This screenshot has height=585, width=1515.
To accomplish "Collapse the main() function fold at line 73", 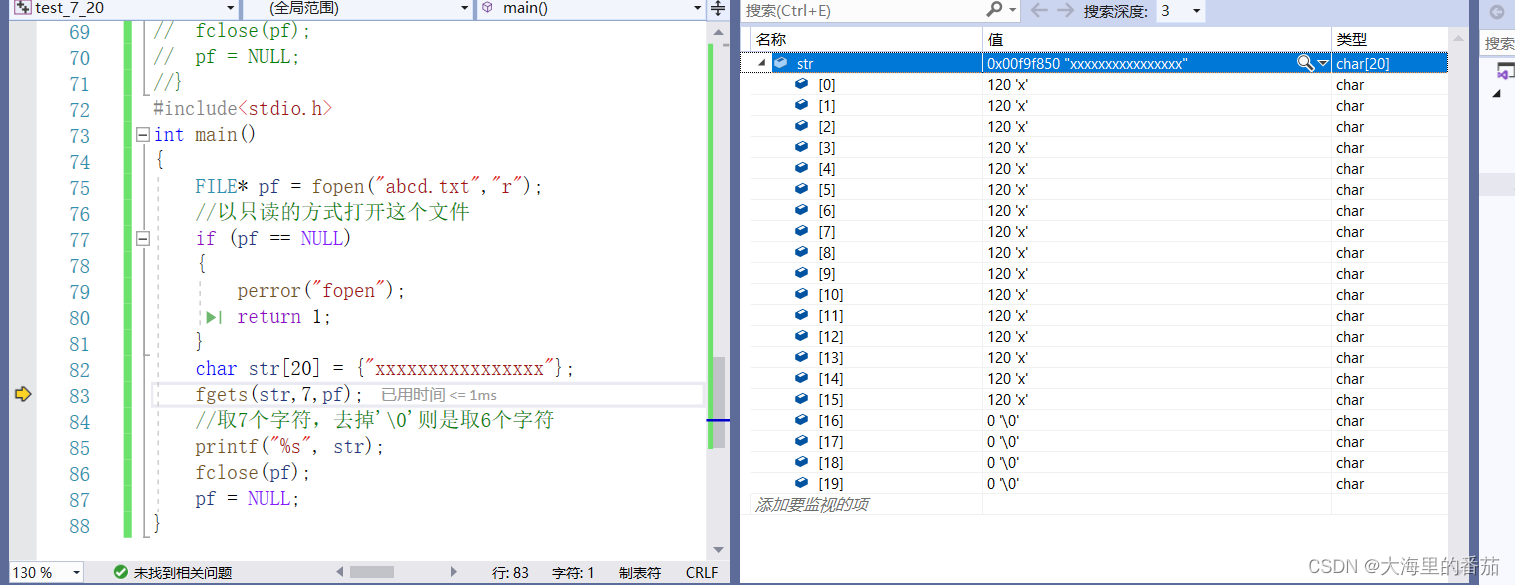I will coord(143,134).
